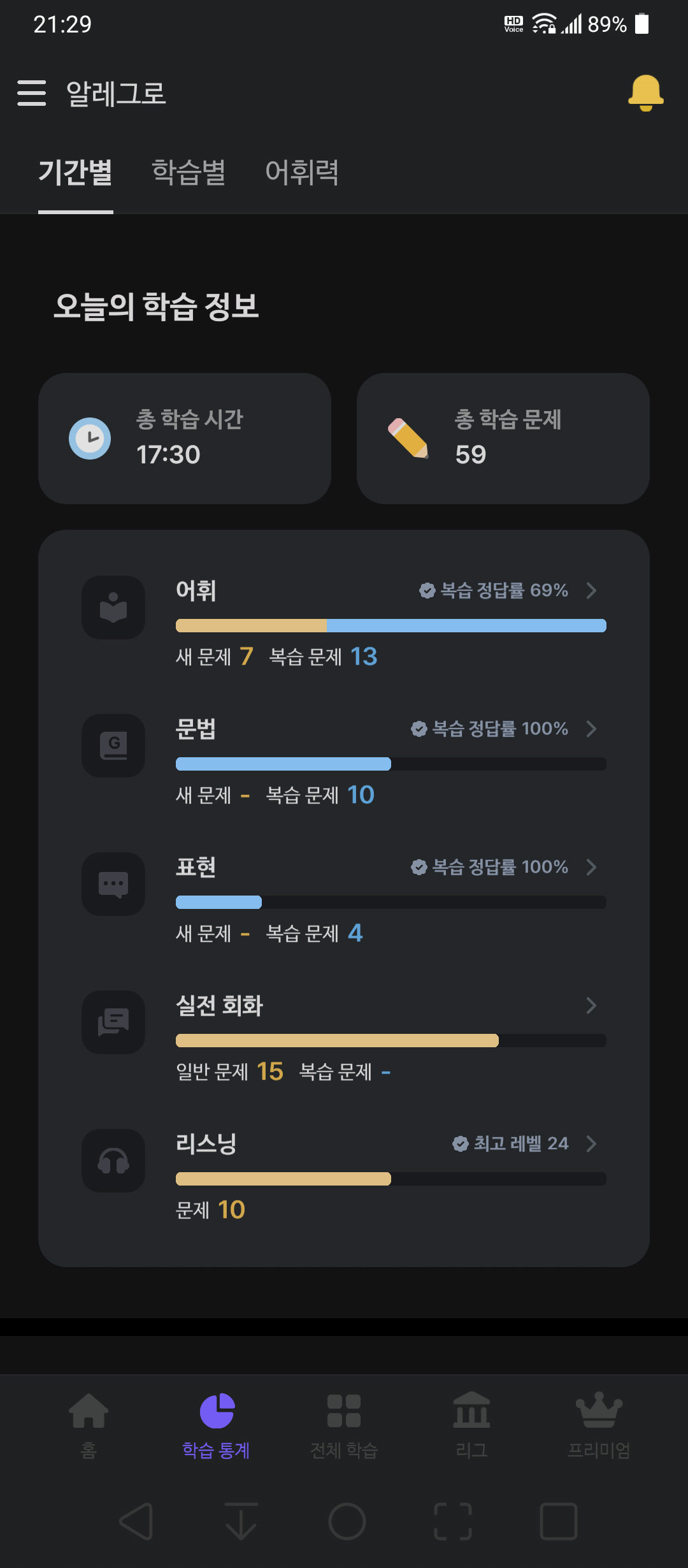This screenshot has height=1568, width=688.
Task: Tap the vocabulary book icon
Action: pyautogui.click(x=113, y=607)
